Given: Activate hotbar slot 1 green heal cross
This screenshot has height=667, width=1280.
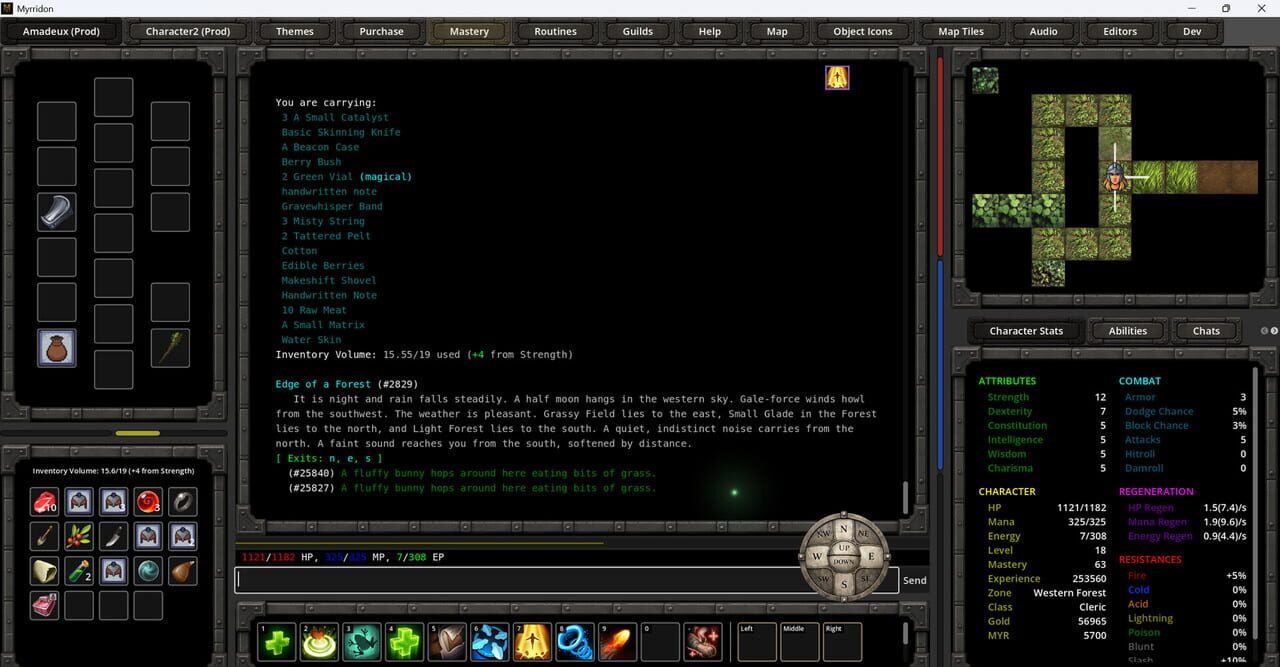Looking at the screenshot, I should pyautogui.click(x=277, y=642).
